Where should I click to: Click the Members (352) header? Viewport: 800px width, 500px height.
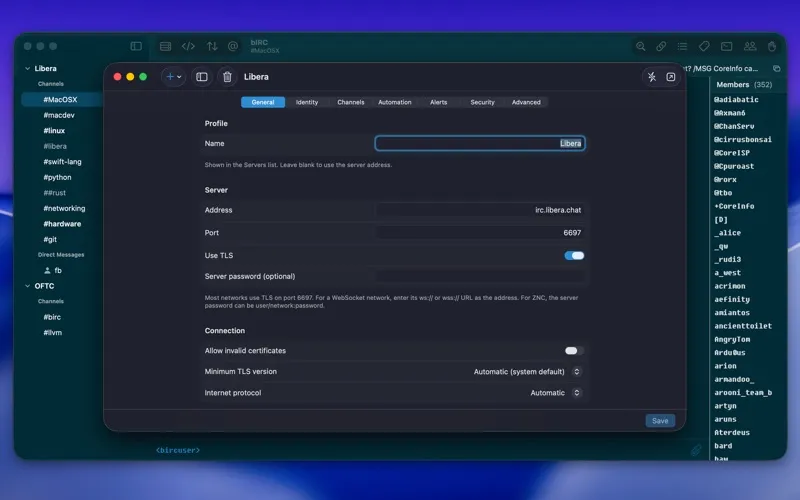click(744, 85)
